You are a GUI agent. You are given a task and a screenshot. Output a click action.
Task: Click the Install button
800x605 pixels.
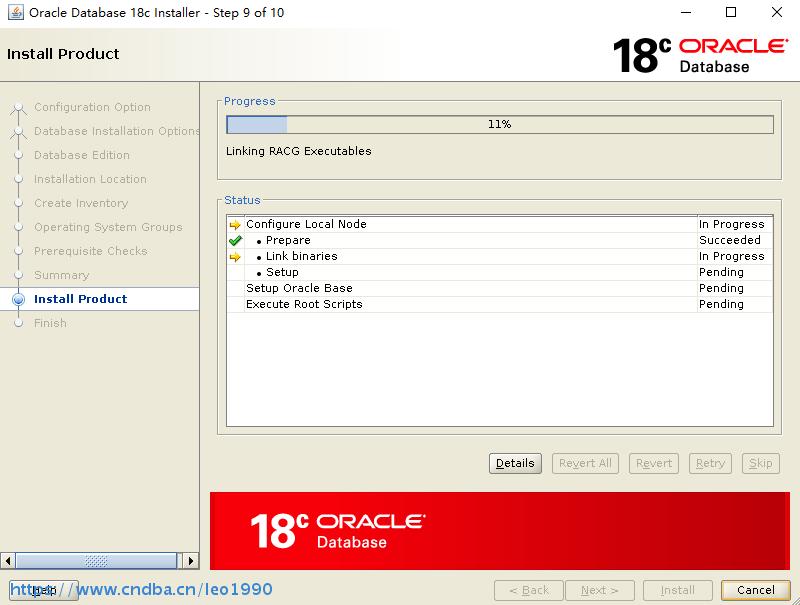(678, 590)
